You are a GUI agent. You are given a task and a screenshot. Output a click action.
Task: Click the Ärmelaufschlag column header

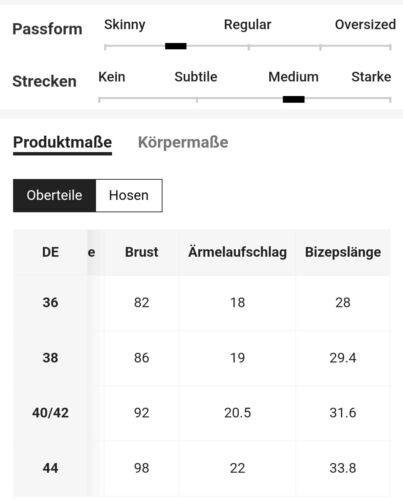tap(237, 252)
